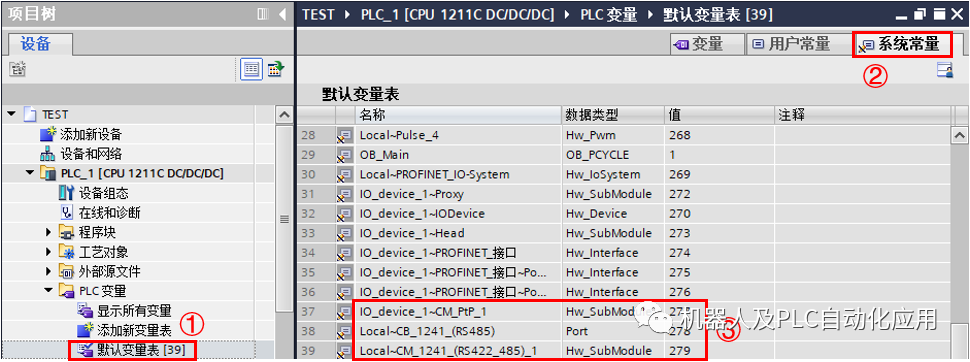Image resolution: width=970 pixels, height=362 pixels.
Task: Select the Local~CB_1241_(RS485) name cell
Action: 458,332
